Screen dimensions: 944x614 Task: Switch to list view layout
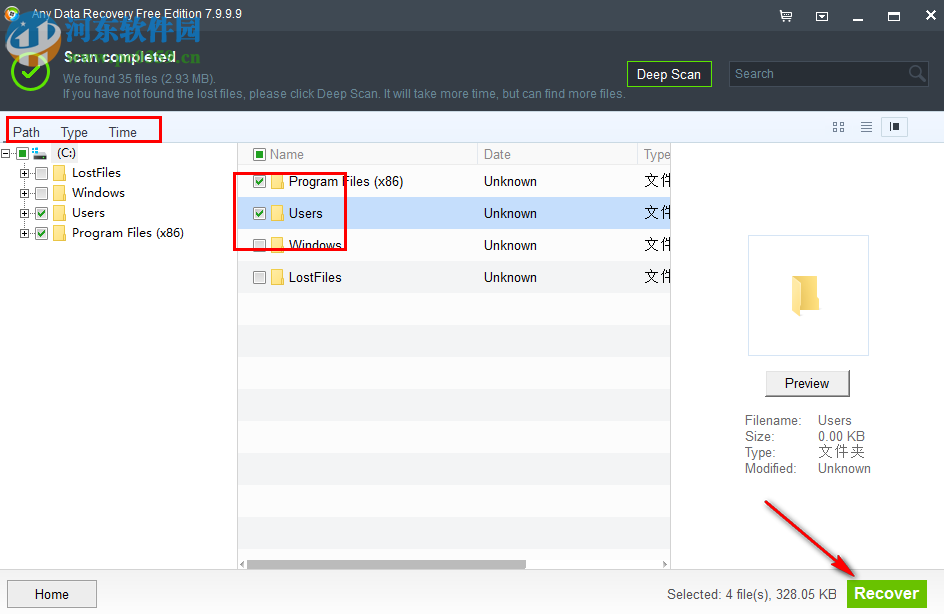[x=866, y=127]
